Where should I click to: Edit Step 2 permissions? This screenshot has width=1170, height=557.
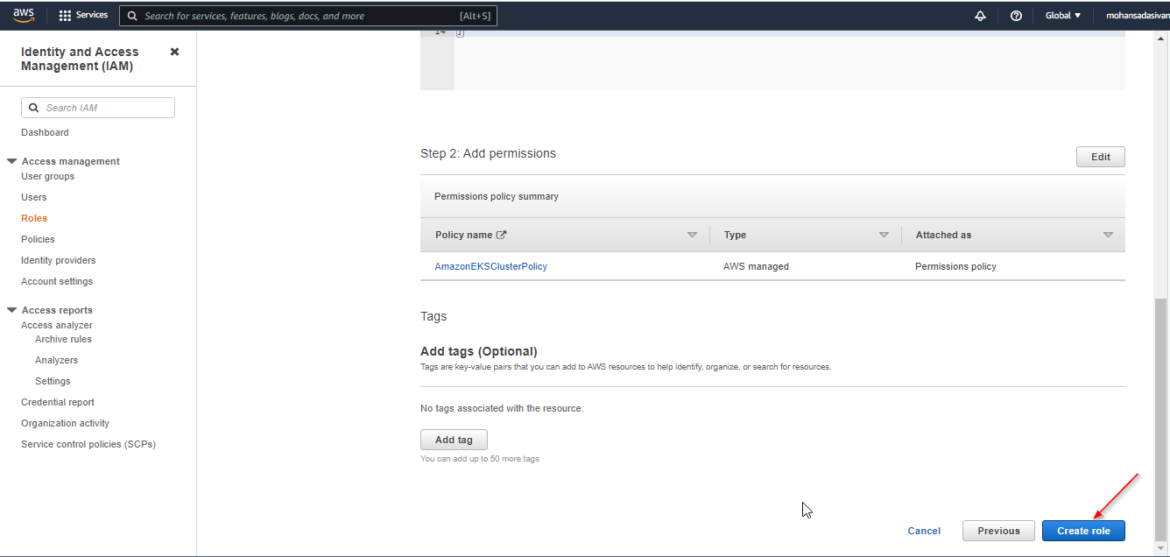point(1101,157)
